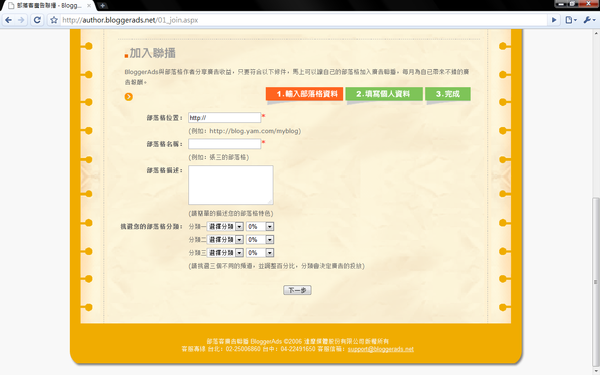Viewport: 600px width, 375px height.
Task: Click the support@bloggerads.net email link
Action: (x=381, y=349)
